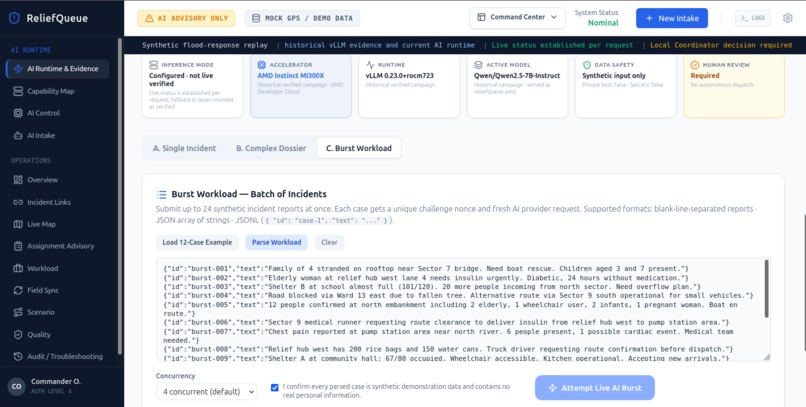Click the Burst Workload list icon
This screenshot has width=806, height=407.
[161, 194]
